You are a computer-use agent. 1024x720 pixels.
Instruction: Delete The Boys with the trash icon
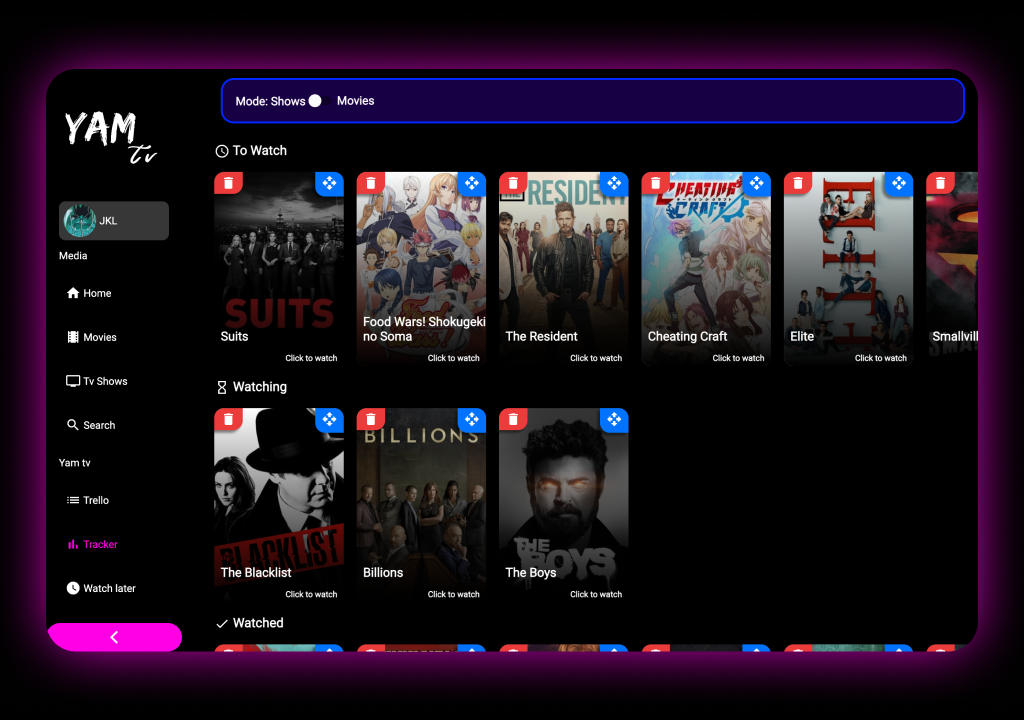click(513, 419)
